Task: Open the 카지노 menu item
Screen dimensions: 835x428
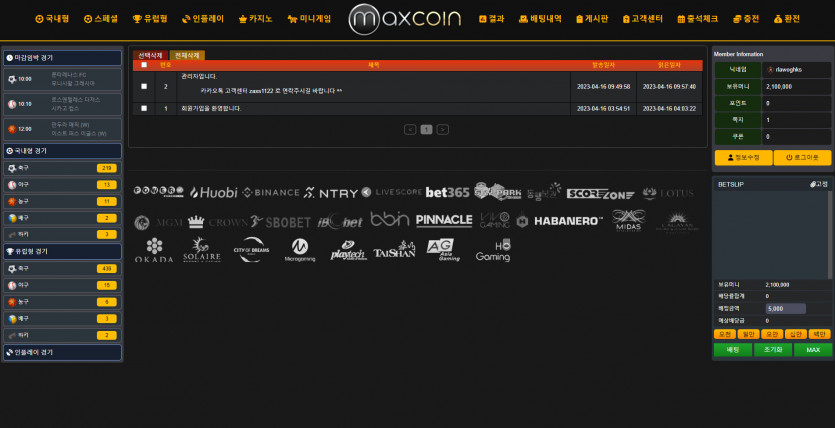Action: click(256, 19)
